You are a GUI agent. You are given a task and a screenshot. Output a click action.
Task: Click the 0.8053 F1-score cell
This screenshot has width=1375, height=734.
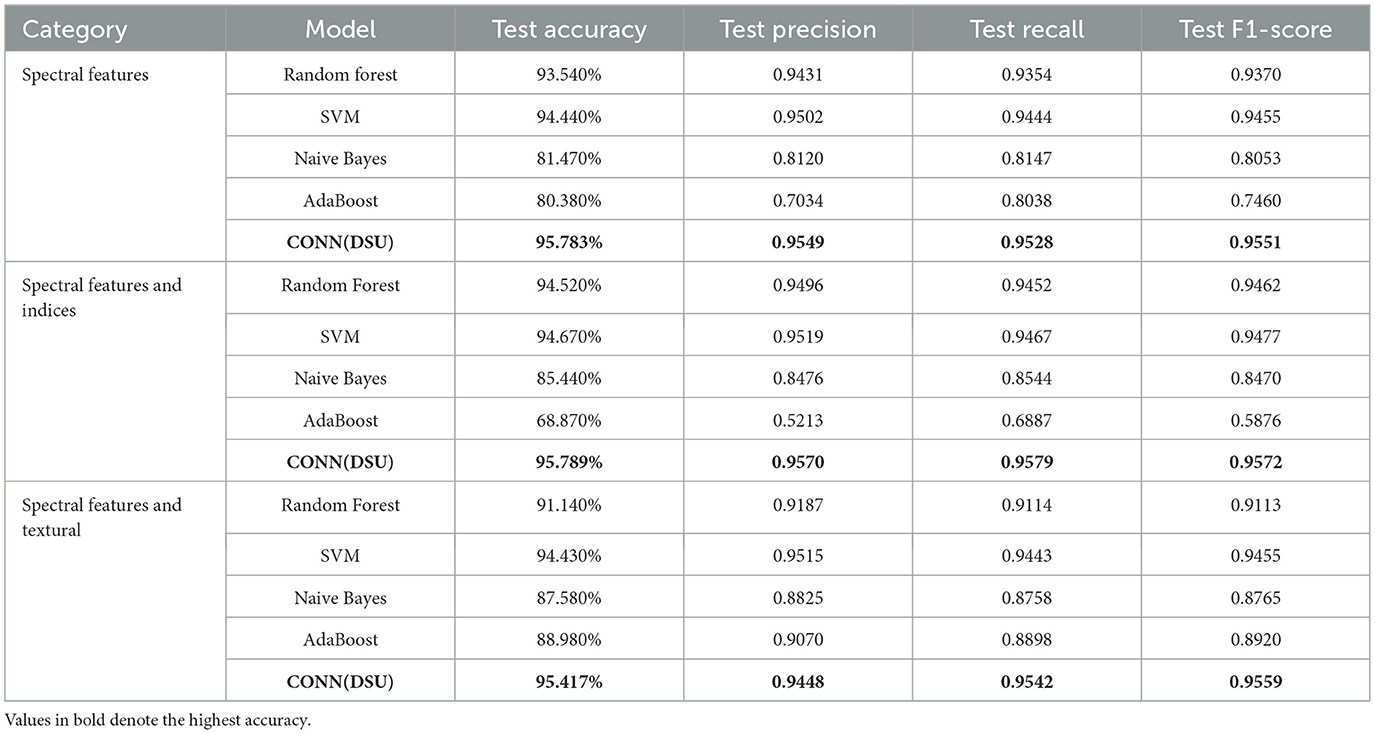pyautogui.click(x=1256, y=158)
